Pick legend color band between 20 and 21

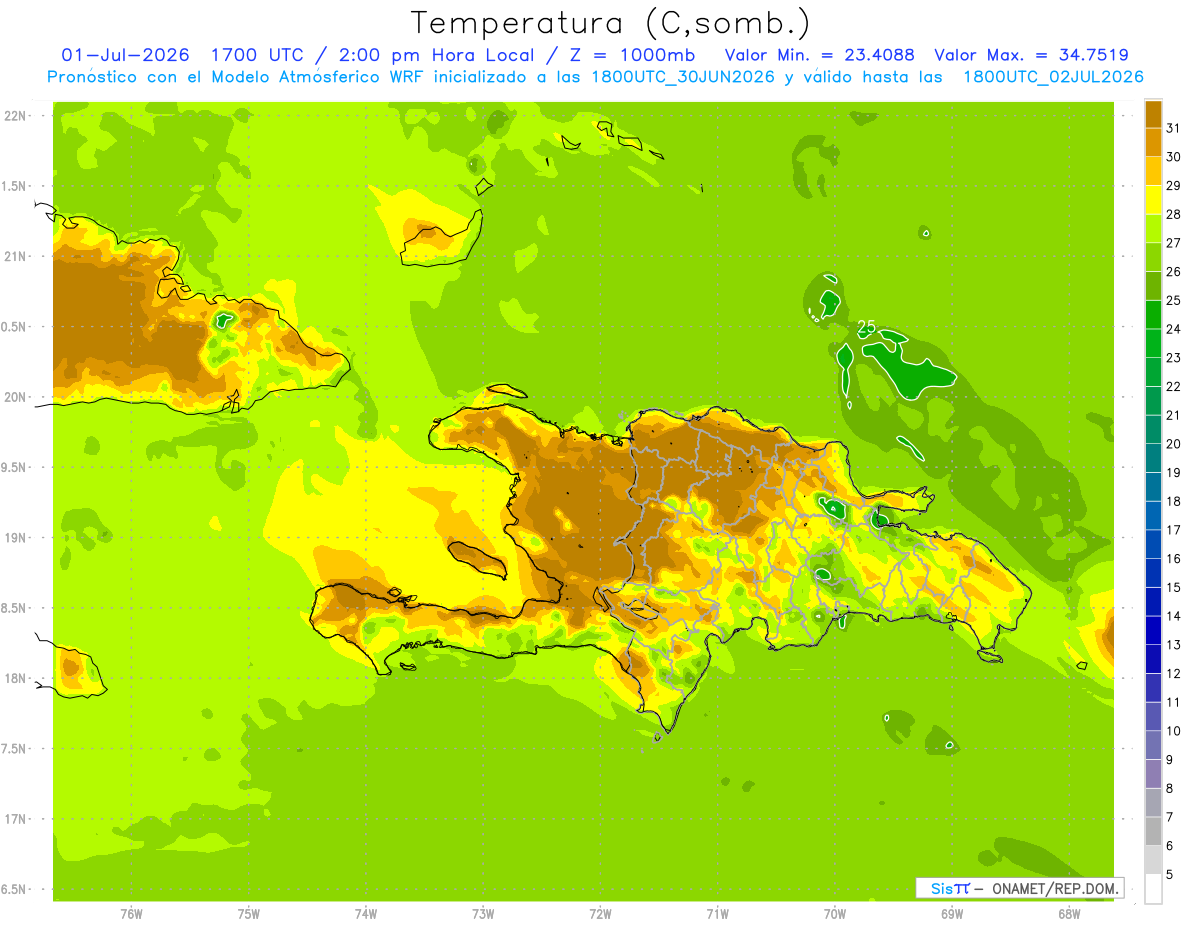click(x=1153, y=429)
